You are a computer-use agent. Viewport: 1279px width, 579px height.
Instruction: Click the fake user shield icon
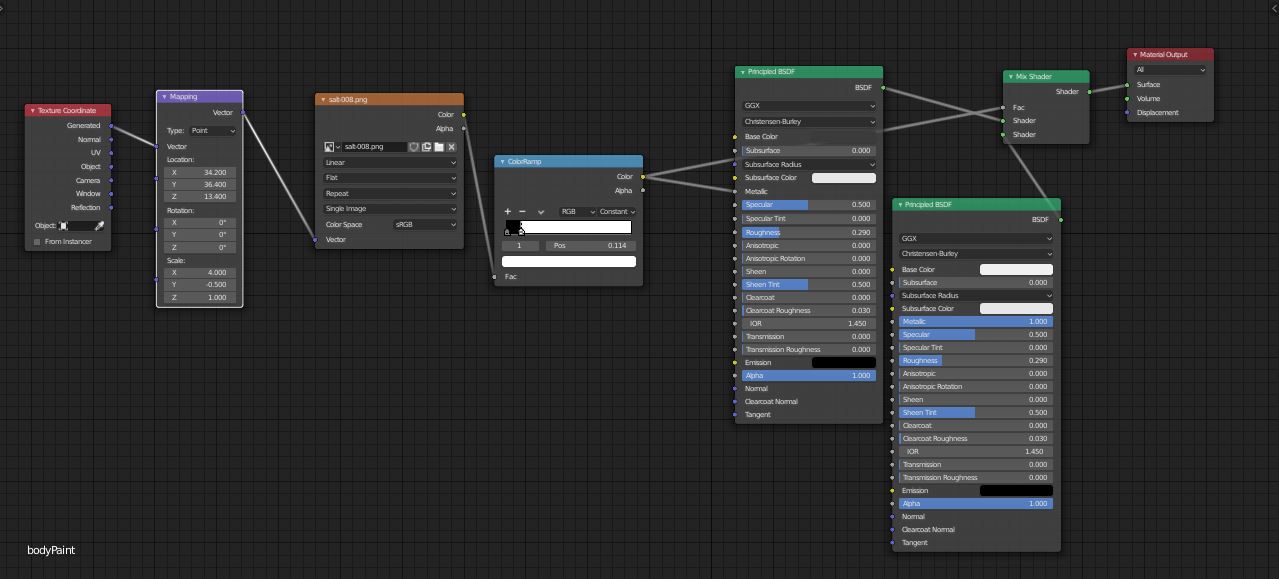413,147
